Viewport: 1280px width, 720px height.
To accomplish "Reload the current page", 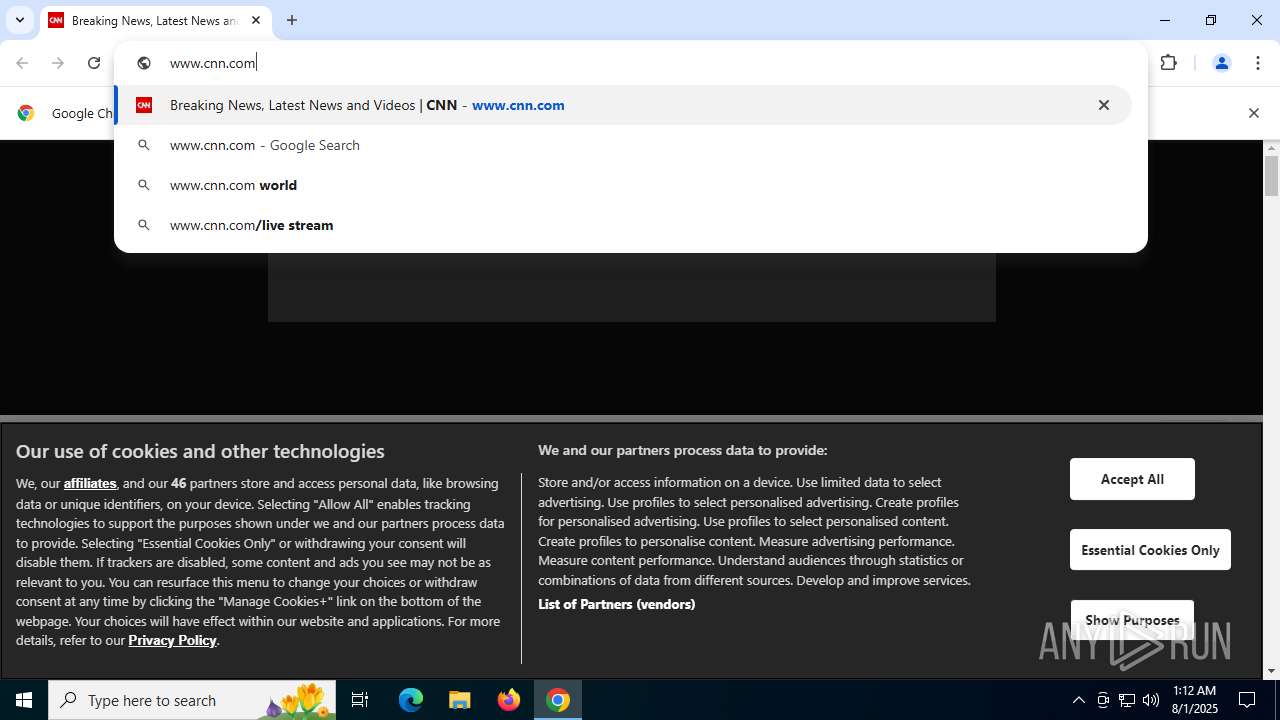I will (x=94, y=63).
